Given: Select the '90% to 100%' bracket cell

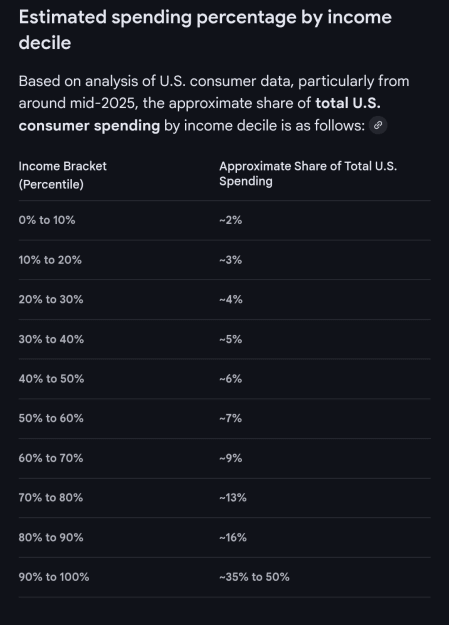Looking at the screenshot, I should pyautogui.click(x=54, y=577).
